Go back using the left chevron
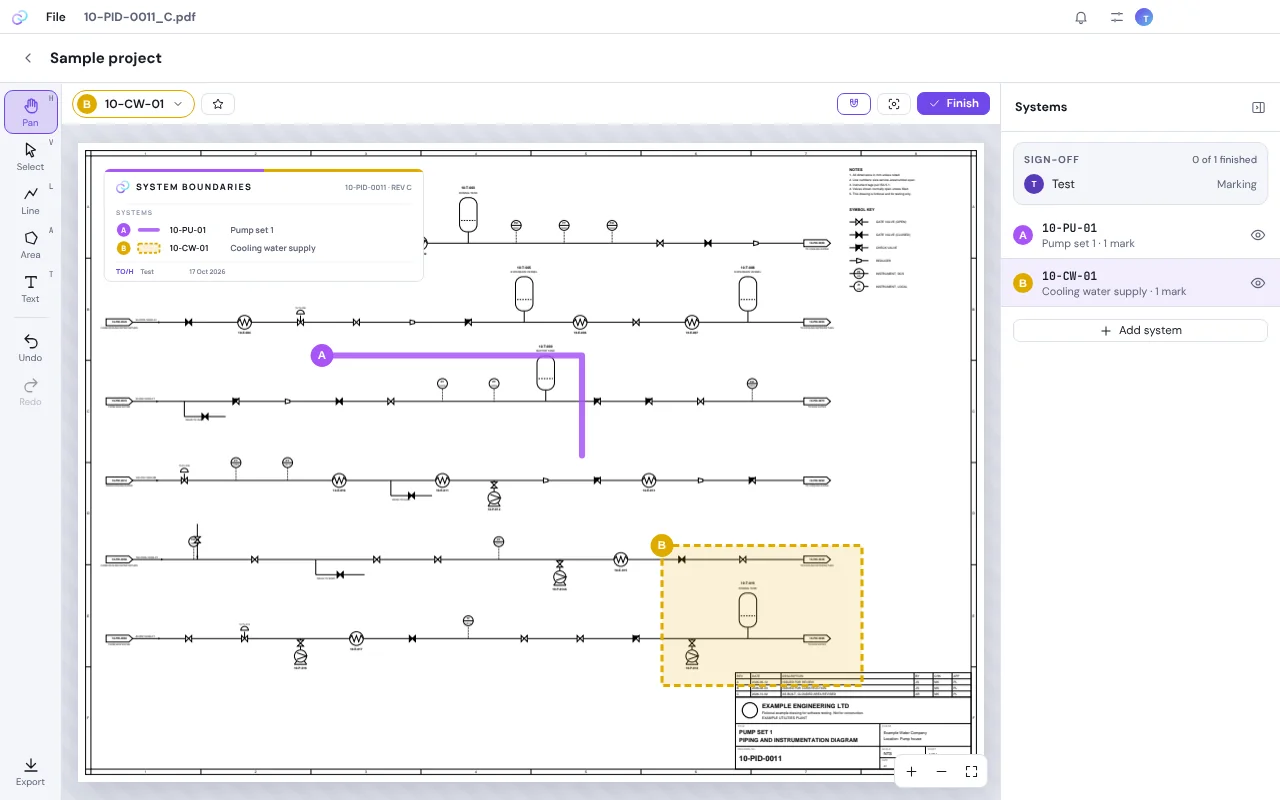Viewport: 1280px width, 800px height. point(28,58)
